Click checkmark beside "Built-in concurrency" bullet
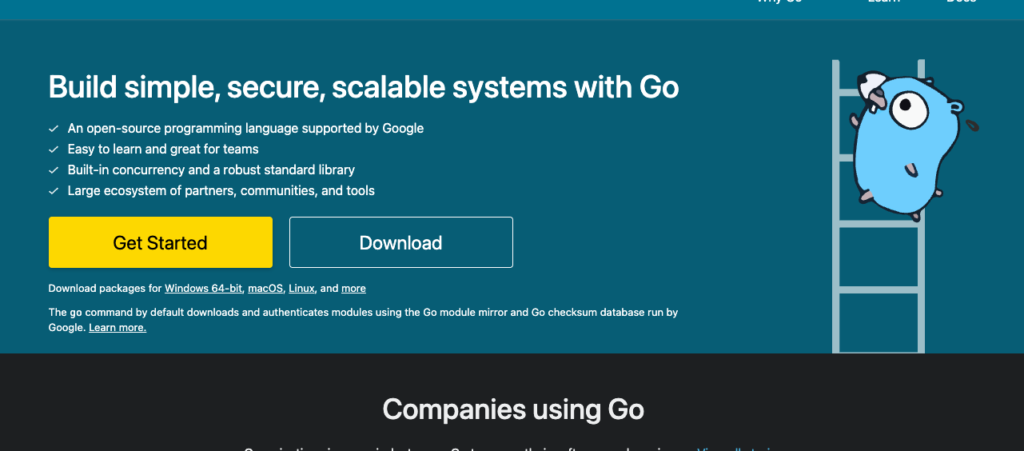Screen dimensions: 1024x451 click(53, 170)
